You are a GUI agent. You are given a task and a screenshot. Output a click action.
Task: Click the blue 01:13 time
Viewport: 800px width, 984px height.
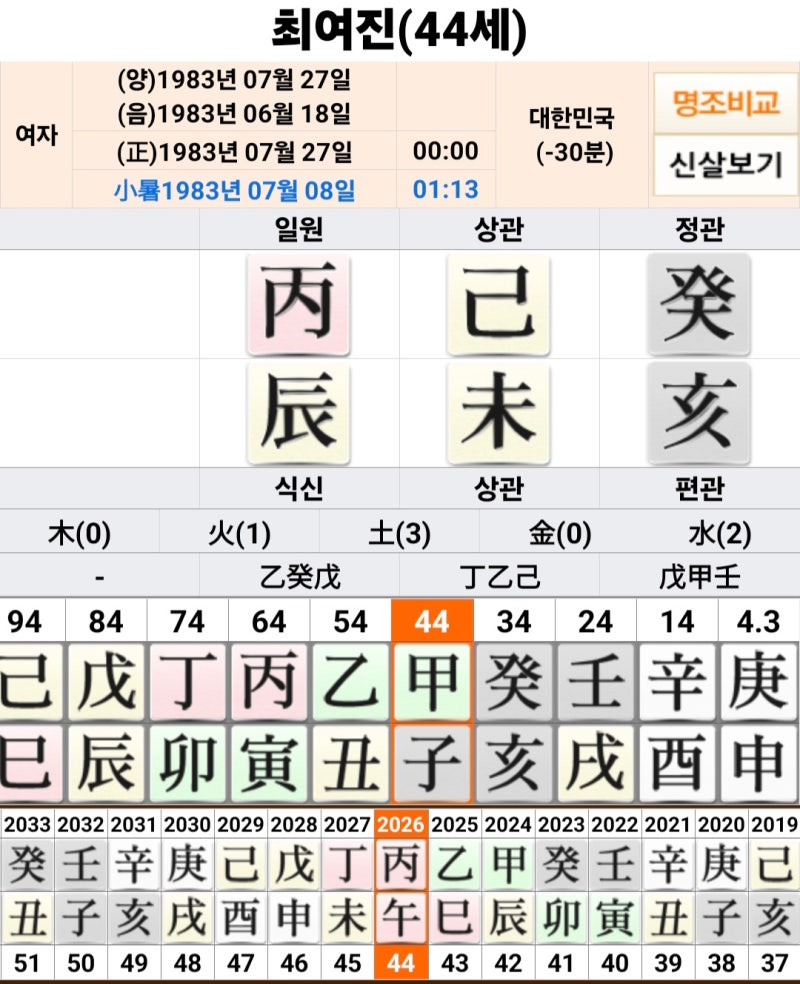point(445,189)
